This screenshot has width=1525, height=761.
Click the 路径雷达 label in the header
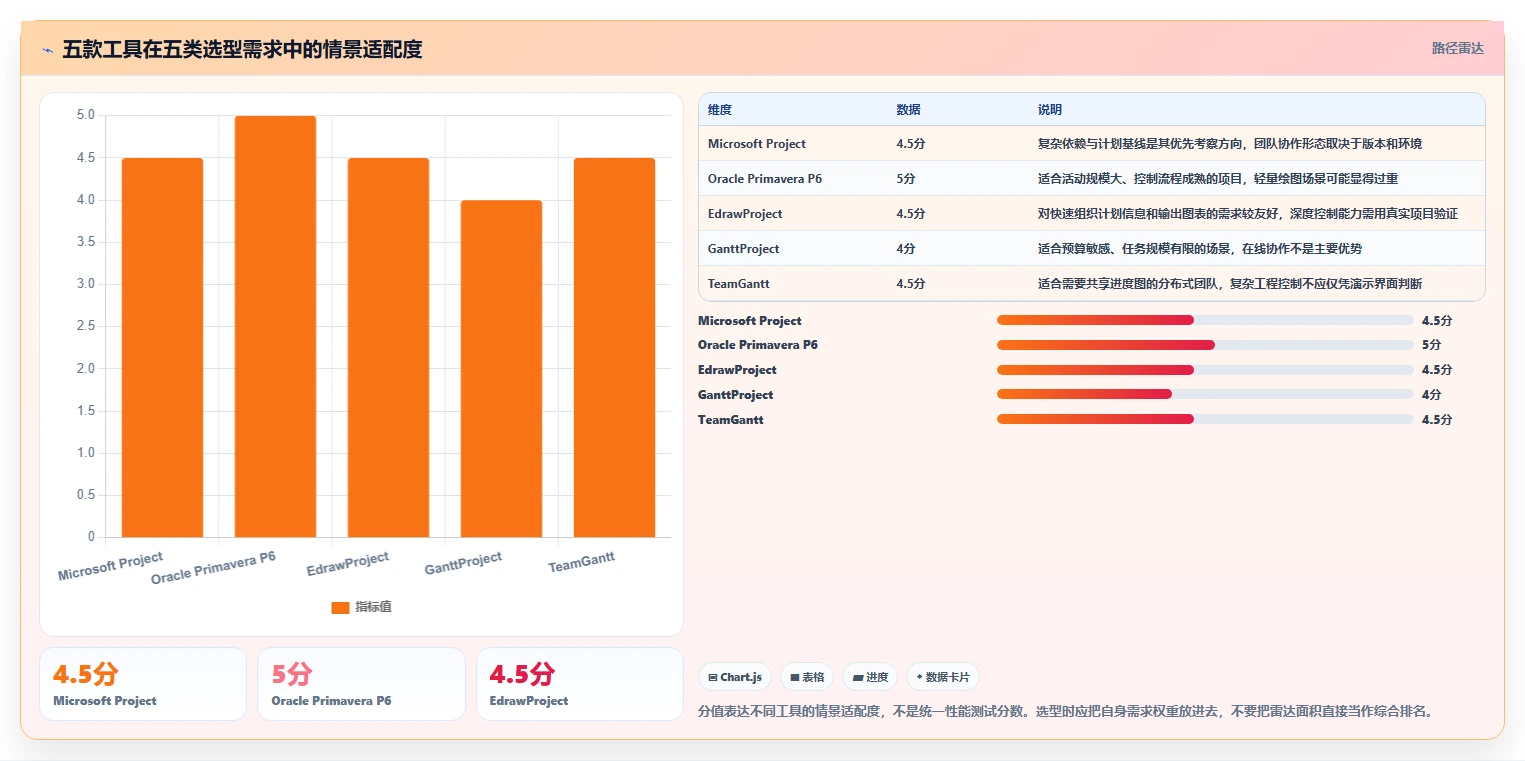[1457, 48]
